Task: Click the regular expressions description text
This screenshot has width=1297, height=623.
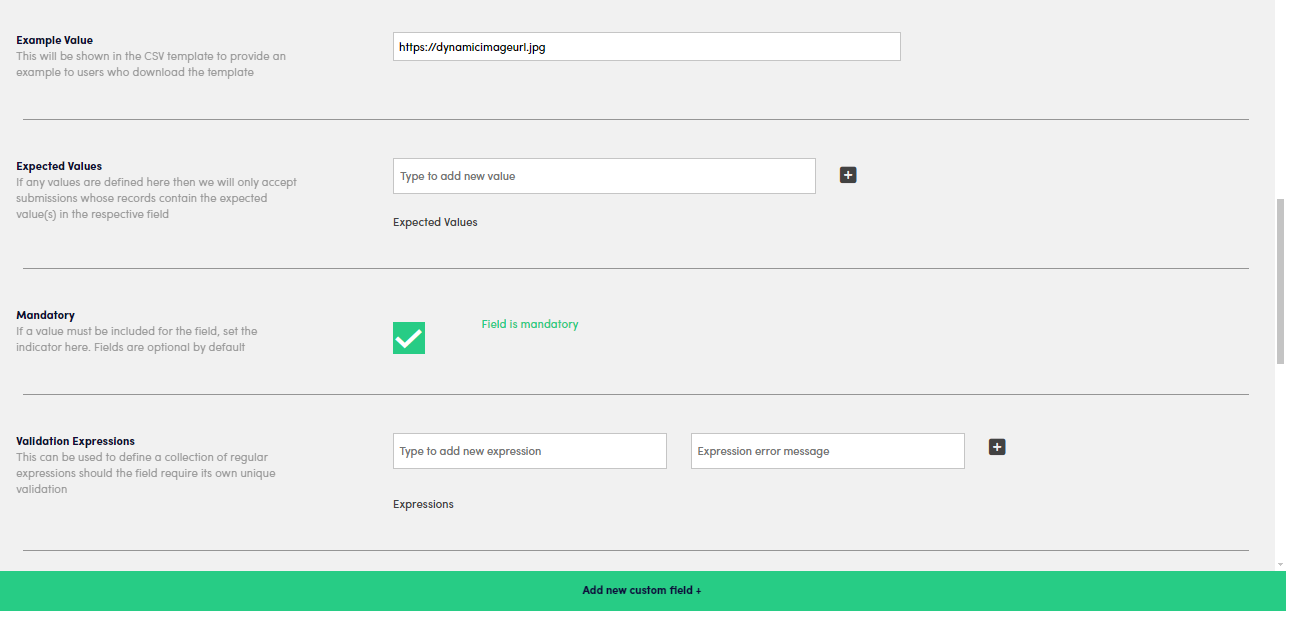Action: [145, 473]
